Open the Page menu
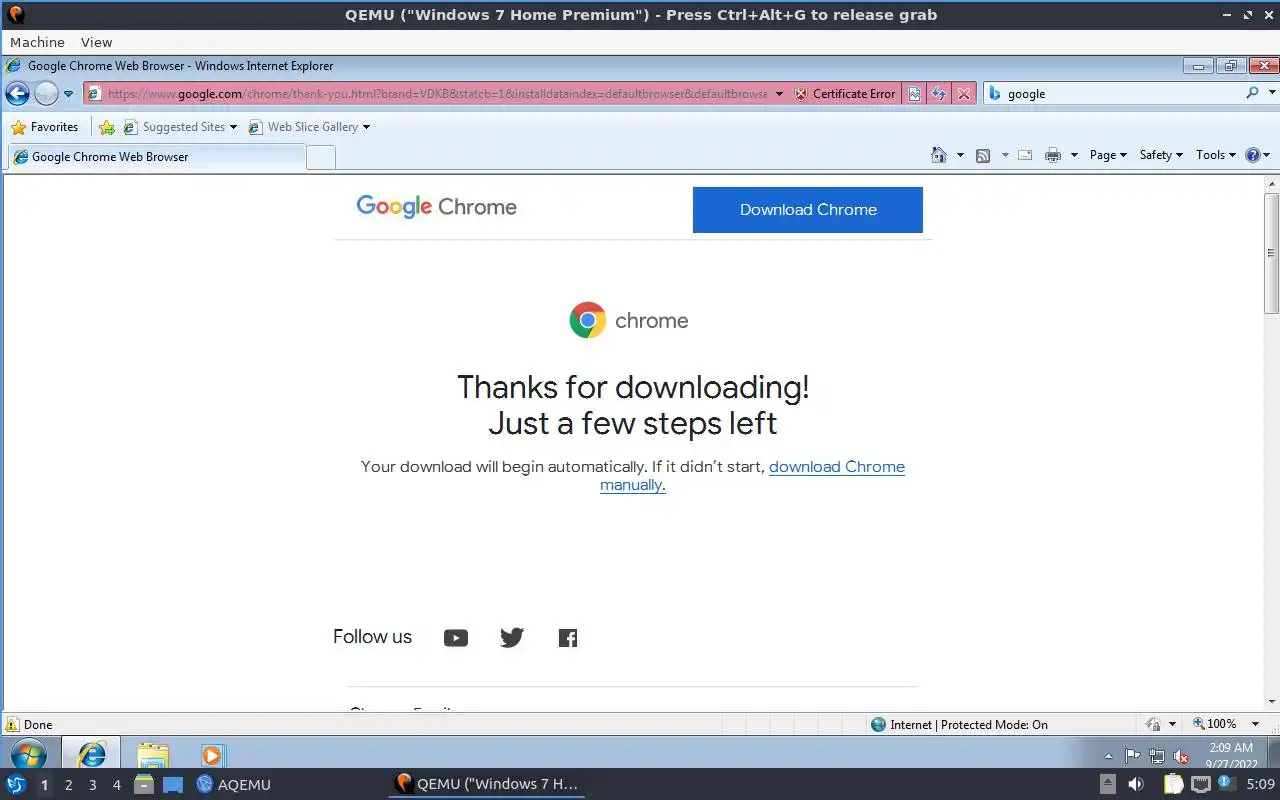Viewport: 1280px width, 800px height. click(x=1108, y=155)
